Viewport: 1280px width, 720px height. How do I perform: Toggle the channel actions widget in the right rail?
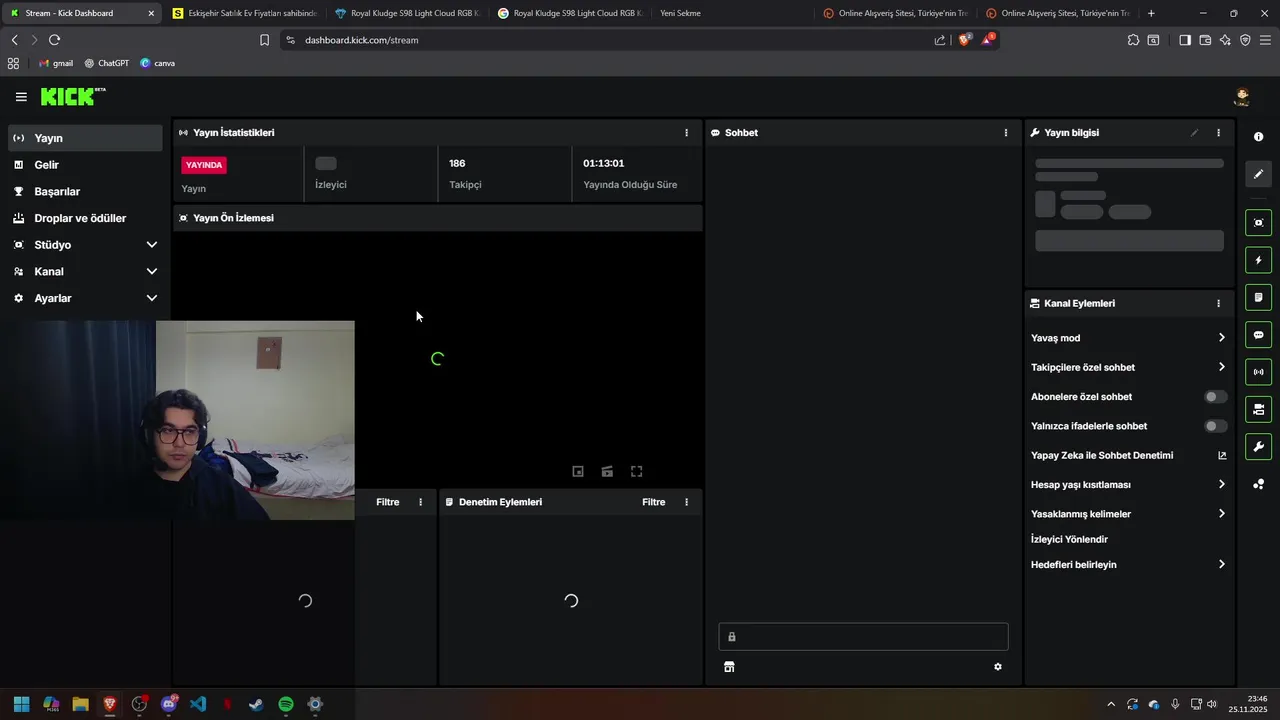point(1259,409)
